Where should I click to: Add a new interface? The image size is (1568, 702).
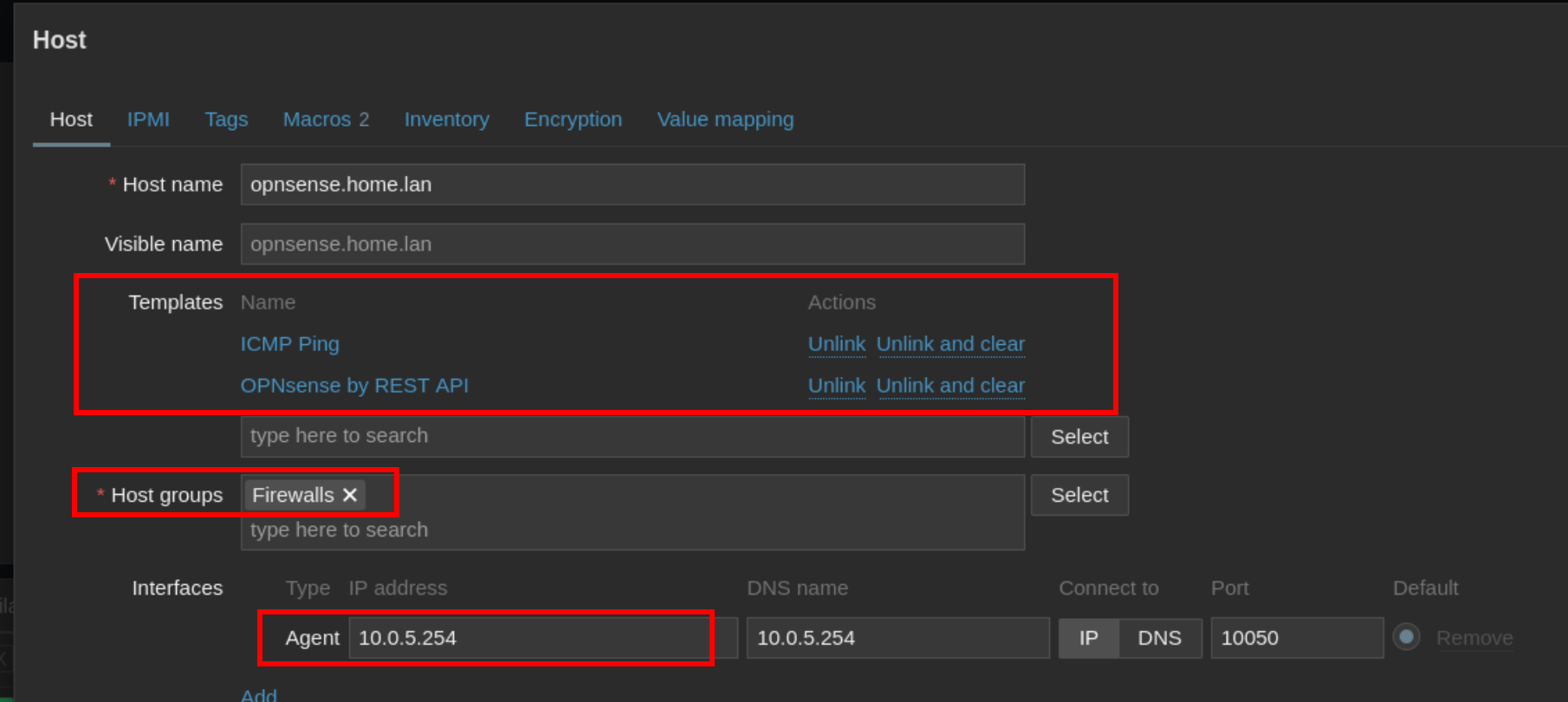click(x=259, y=695)
